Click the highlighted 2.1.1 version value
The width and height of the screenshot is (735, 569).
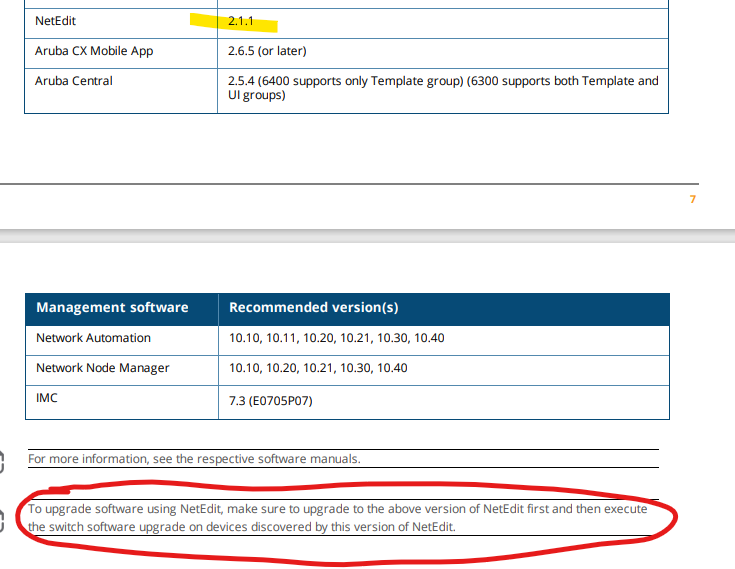(x=240, y=21)
